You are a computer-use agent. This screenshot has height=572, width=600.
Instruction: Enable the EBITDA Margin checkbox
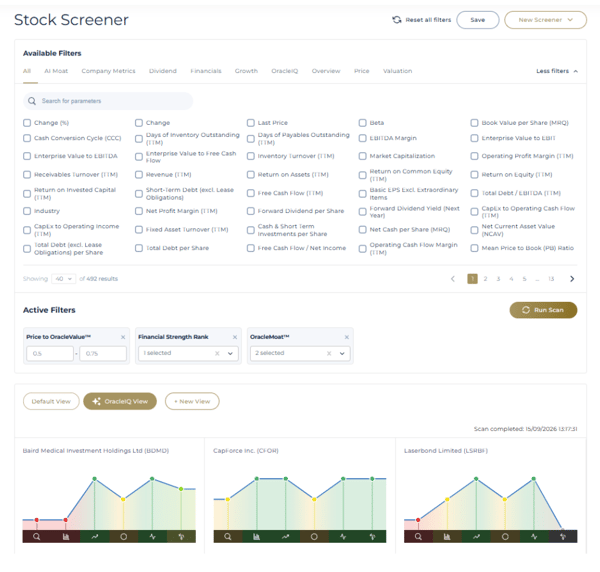coord(362,138)
